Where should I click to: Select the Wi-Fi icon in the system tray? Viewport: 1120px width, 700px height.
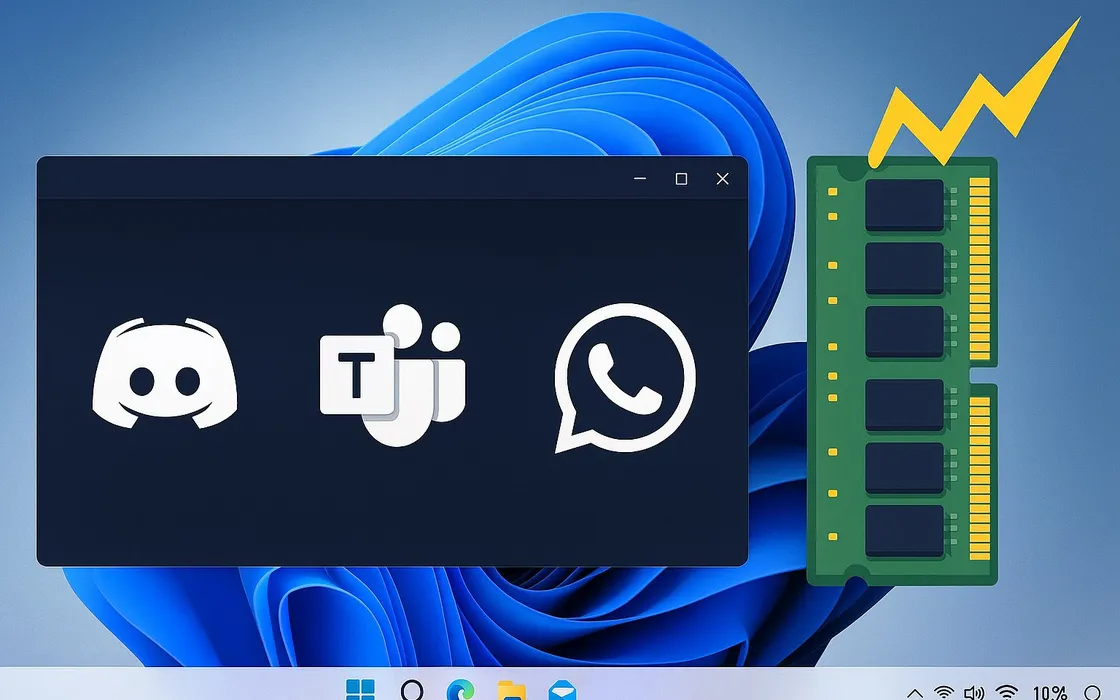(x=945, y=691)
